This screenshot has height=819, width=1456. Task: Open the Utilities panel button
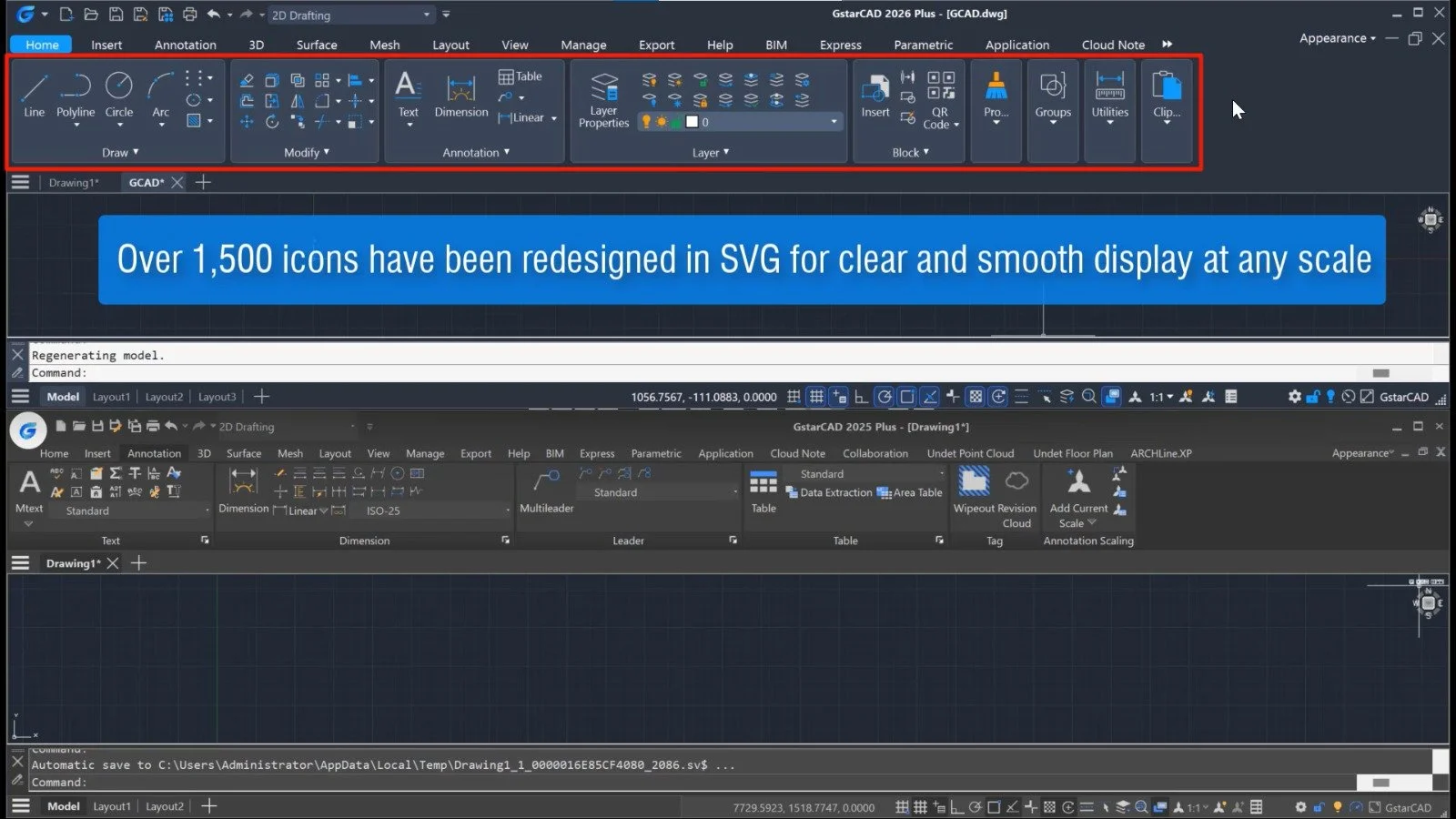coord(1109,96)
